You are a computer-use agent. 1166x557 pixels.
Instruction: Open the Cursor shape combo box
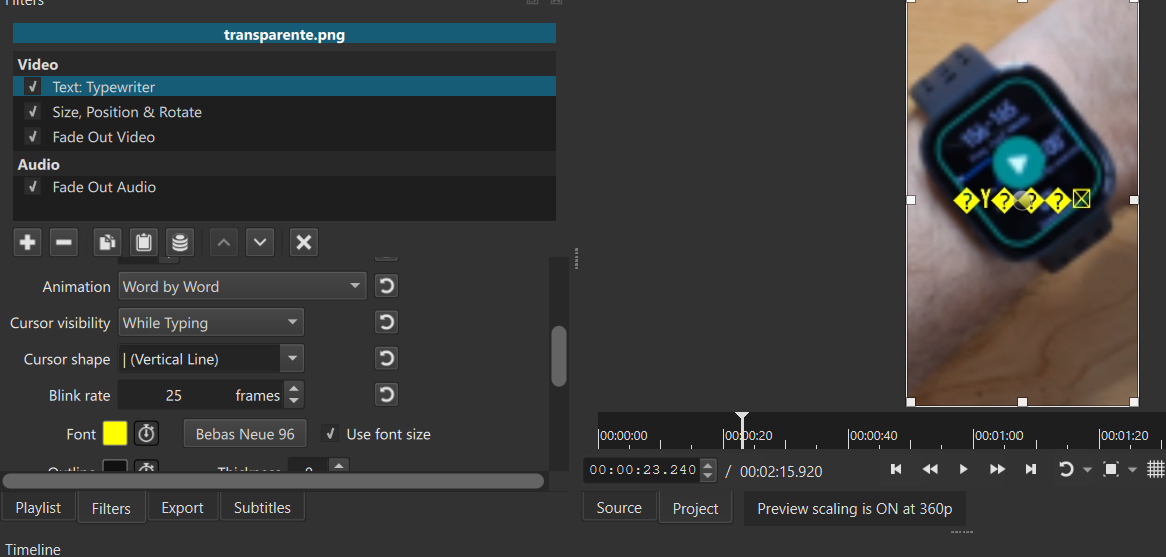(x=211, y=359)
